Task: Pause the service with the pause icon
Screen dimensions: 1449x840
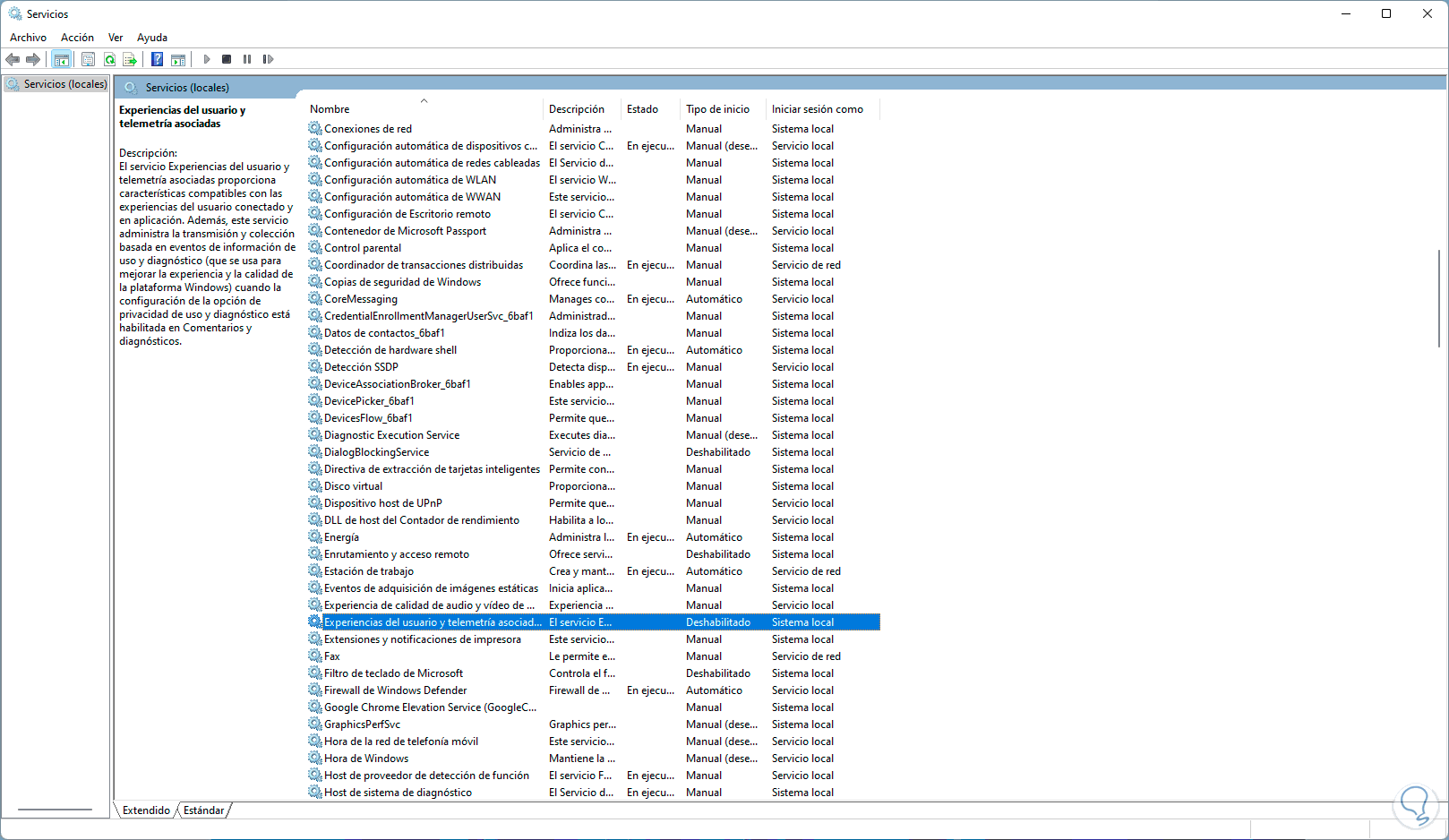Action: (x=247, y=59)
